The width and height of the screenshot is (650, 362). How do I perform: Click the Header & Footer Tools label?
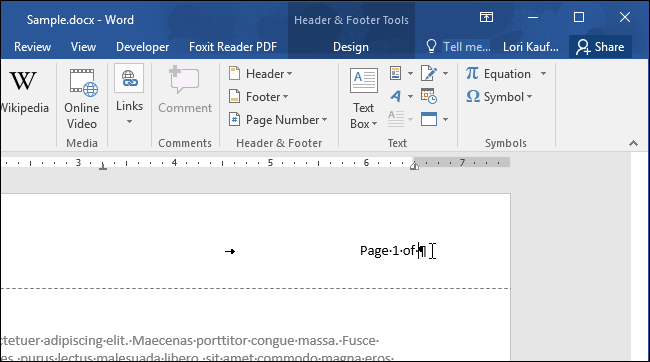point(351,20)
